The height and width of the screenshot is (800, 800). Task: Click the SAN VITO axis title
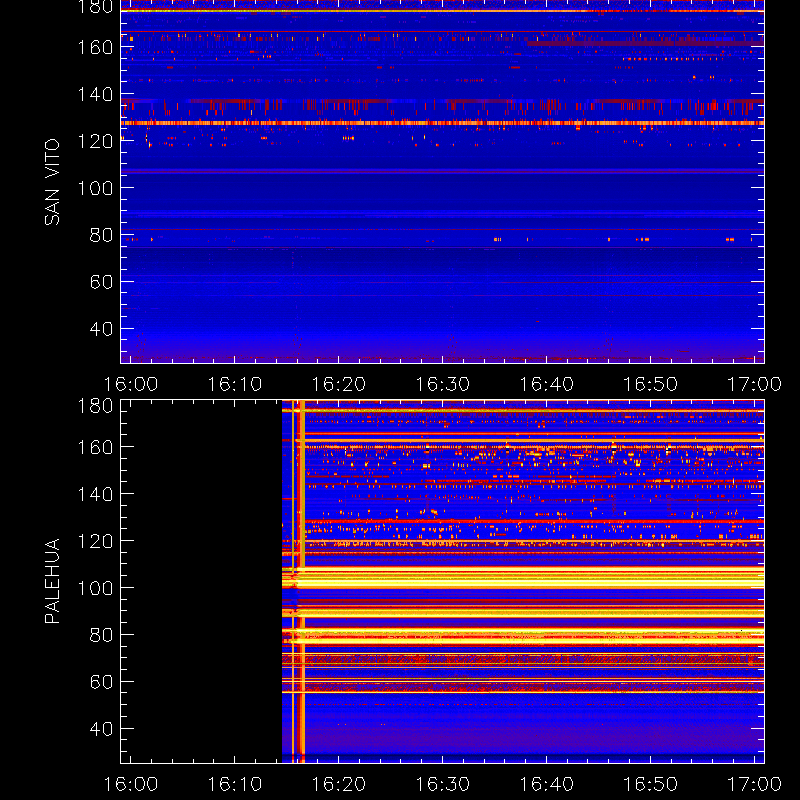(x=52, y=182)
